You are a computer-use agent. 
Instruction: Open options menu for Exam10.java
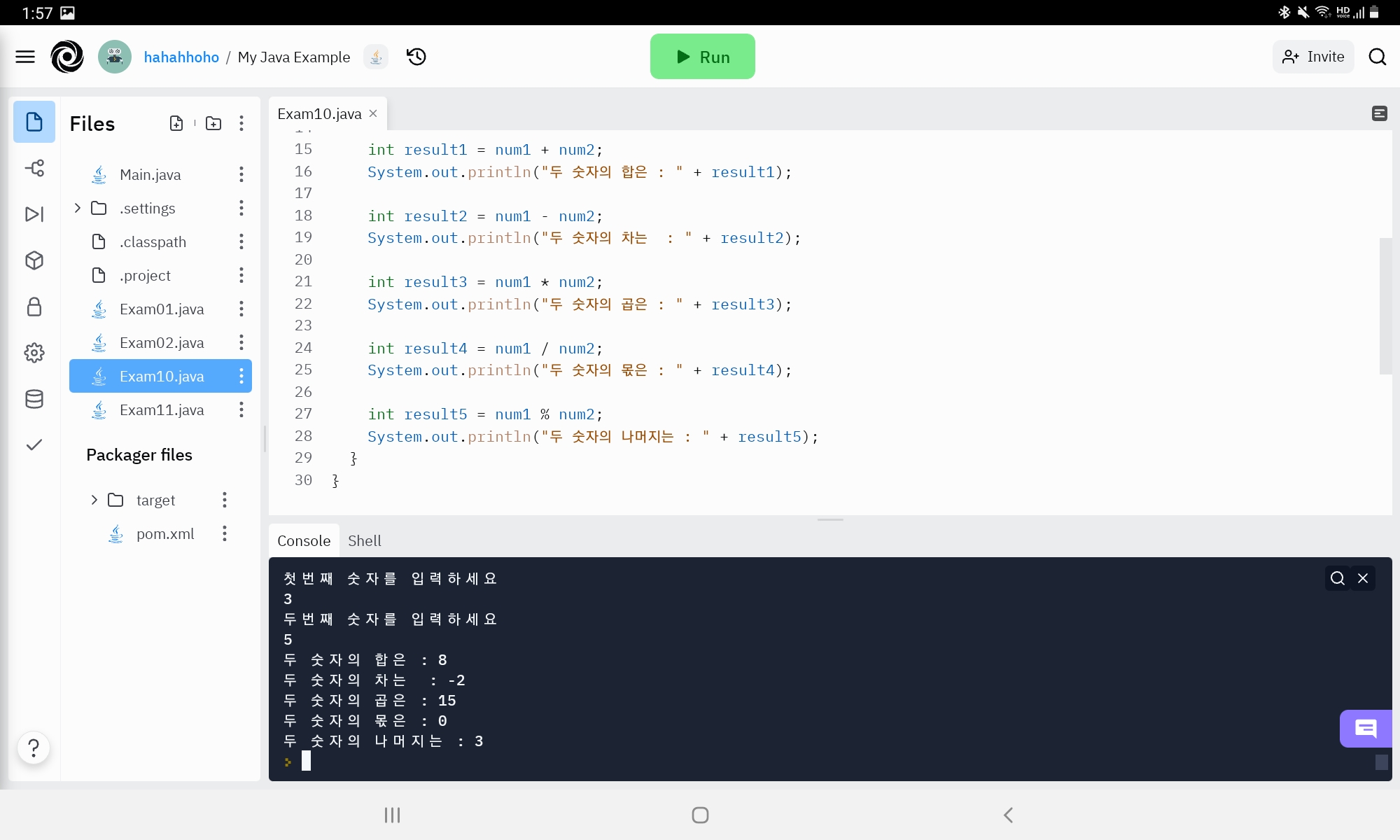point(241,376)
